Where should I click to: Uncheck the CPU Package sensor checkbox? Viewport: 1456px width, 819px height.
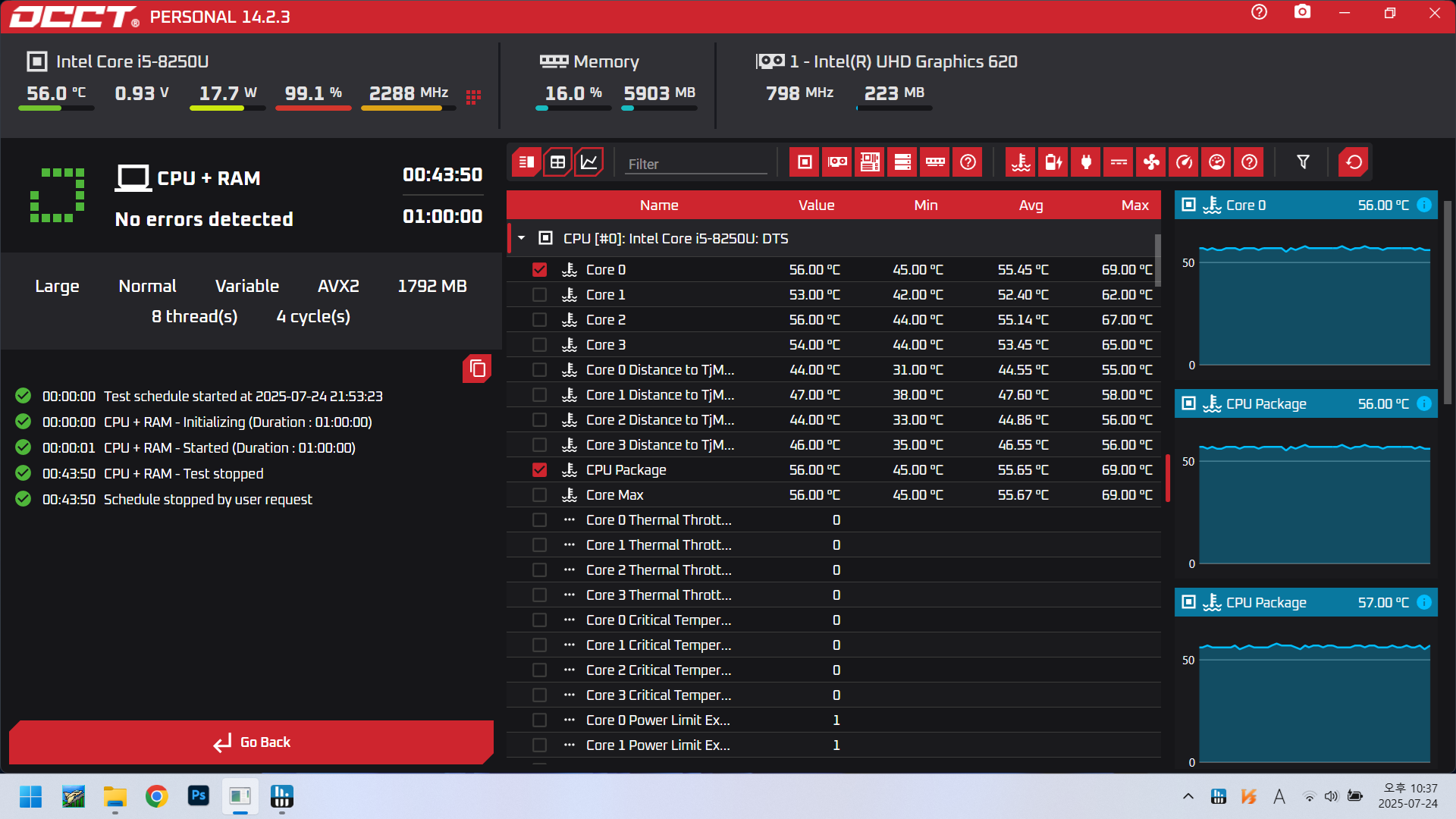[x=539, y=470]
